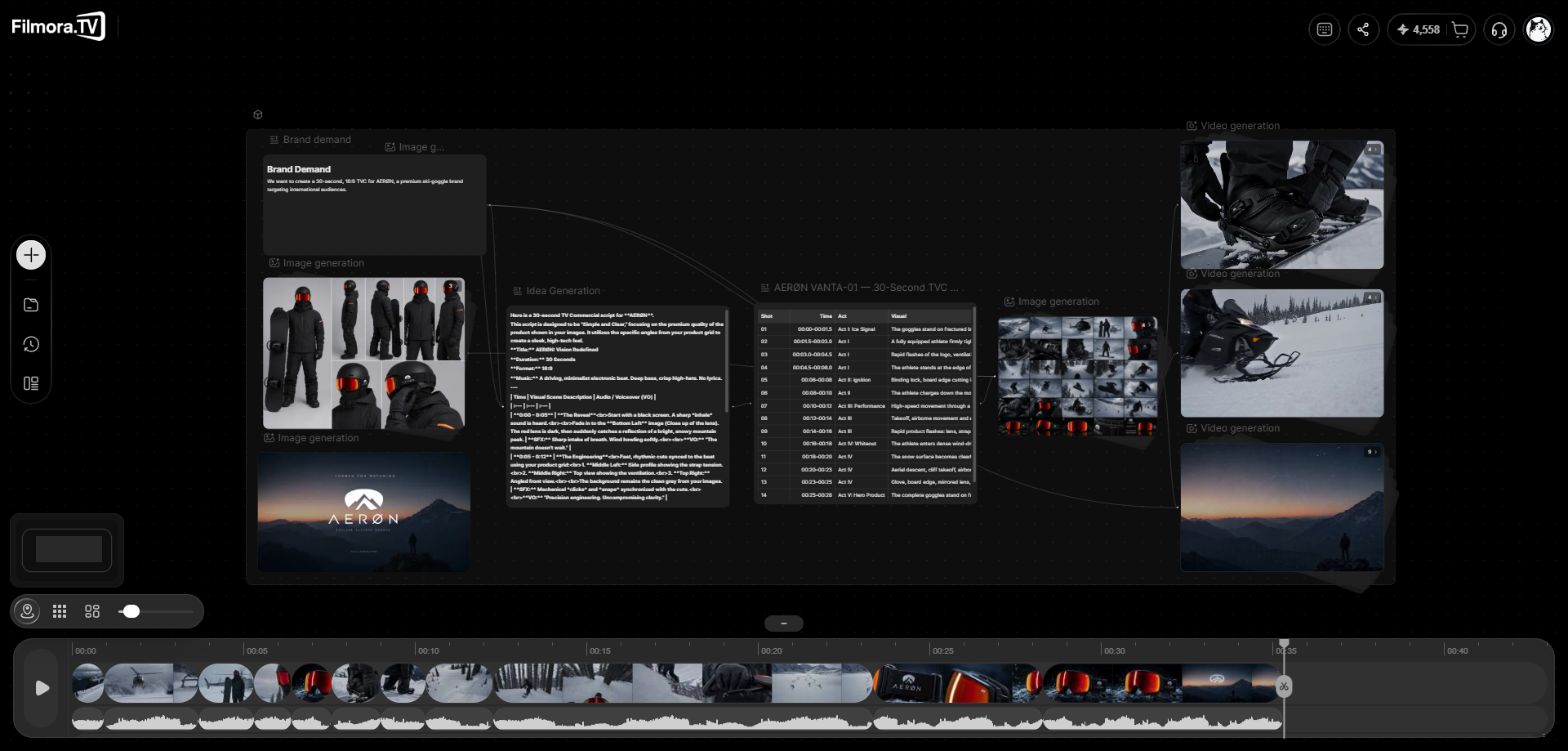This screenshot has width=1568, height=751.
Task: Open the project folder in sidebar
Action: tap(31, 305)
